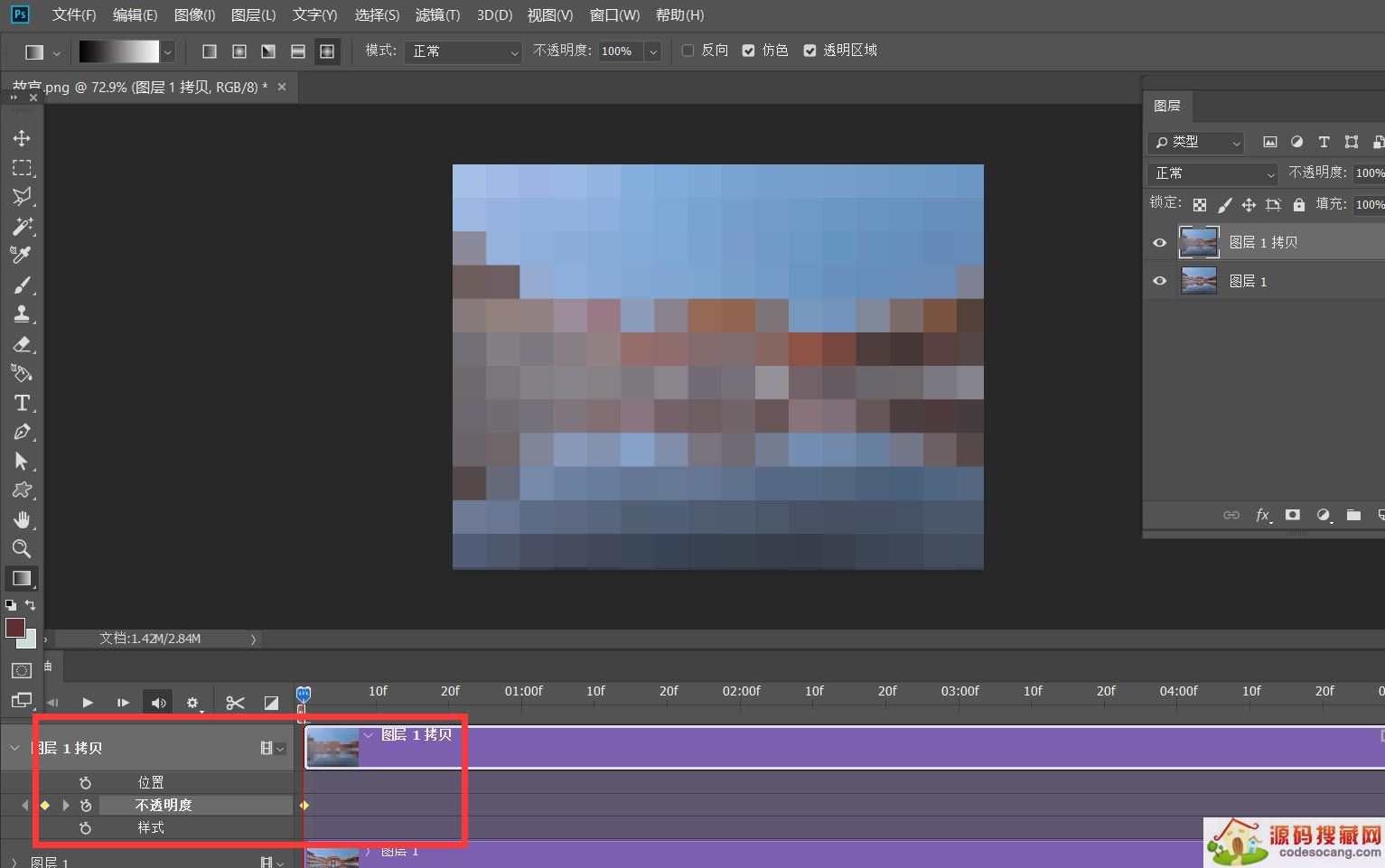Open the 编辑(E) menu
Viewport: 1385px width, 868px height.
(x=135, y=15)
